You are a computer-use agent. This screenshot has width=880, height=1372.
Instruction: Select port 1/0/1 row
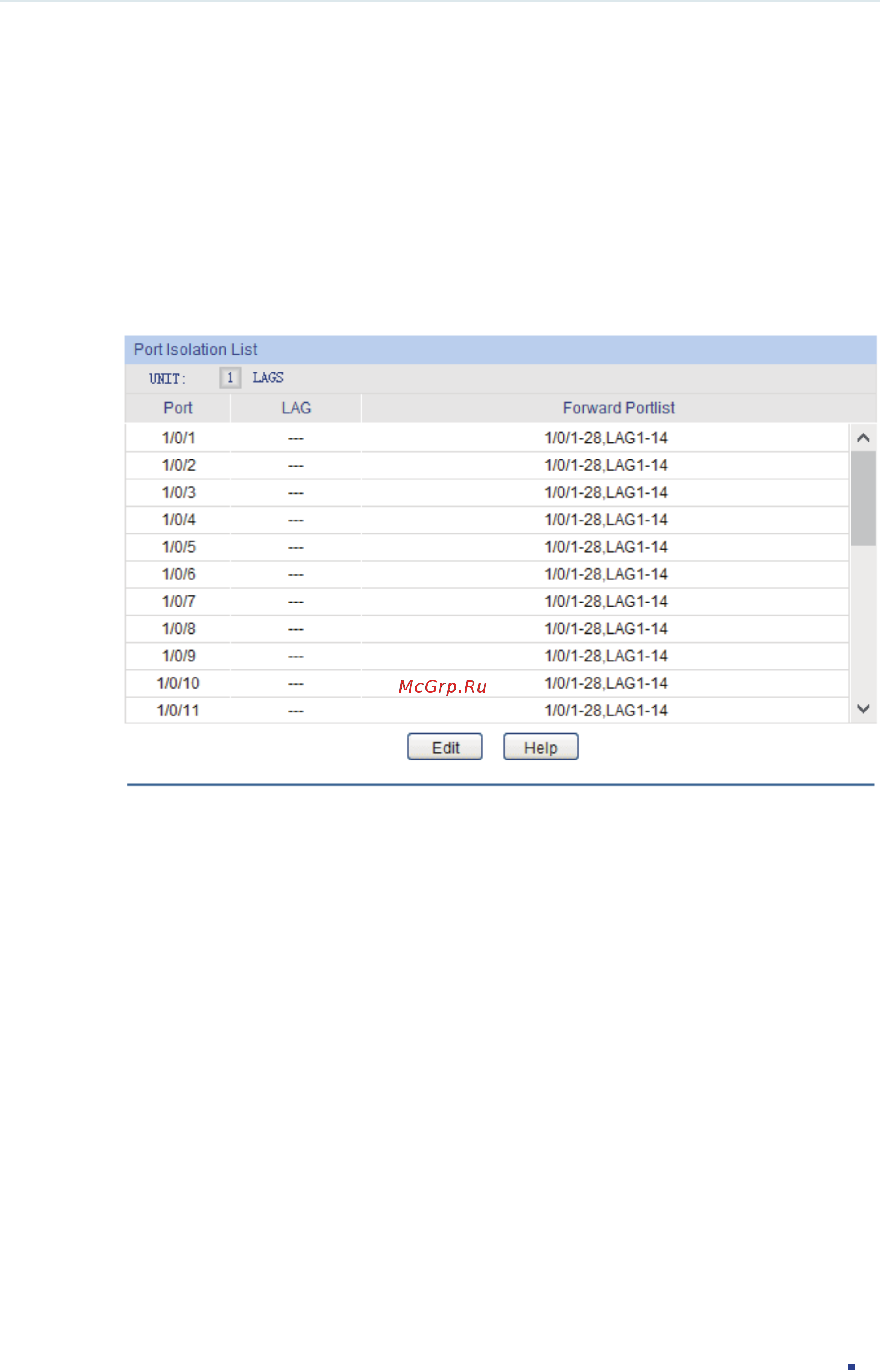click(x=487, y=438)
